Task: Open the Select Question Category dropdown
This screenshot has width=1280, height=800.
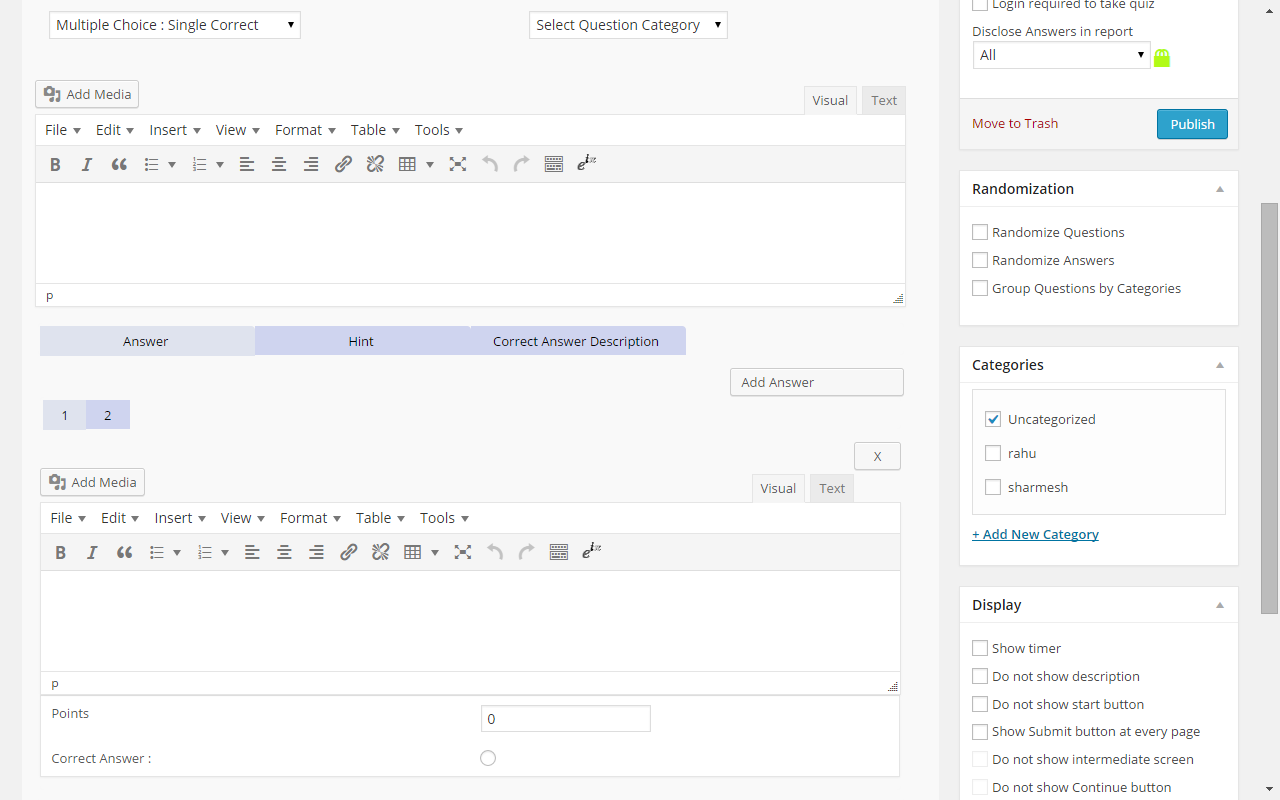Action: [x=628, y=25]
